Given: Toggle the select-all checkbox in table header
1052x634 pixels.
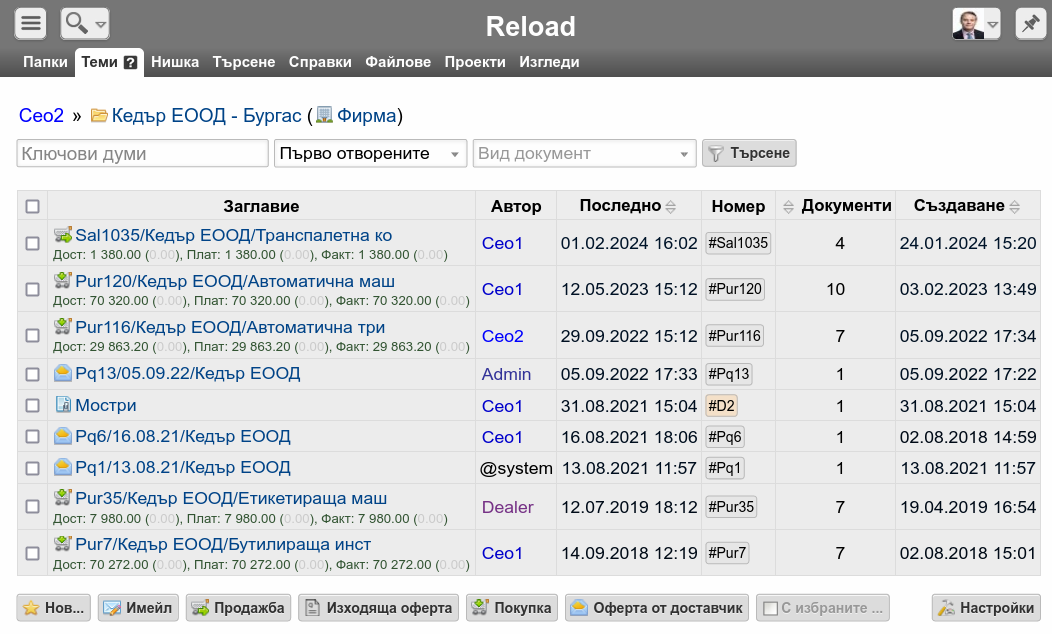Looking at the screenshot, I should [x=32, y=206].
